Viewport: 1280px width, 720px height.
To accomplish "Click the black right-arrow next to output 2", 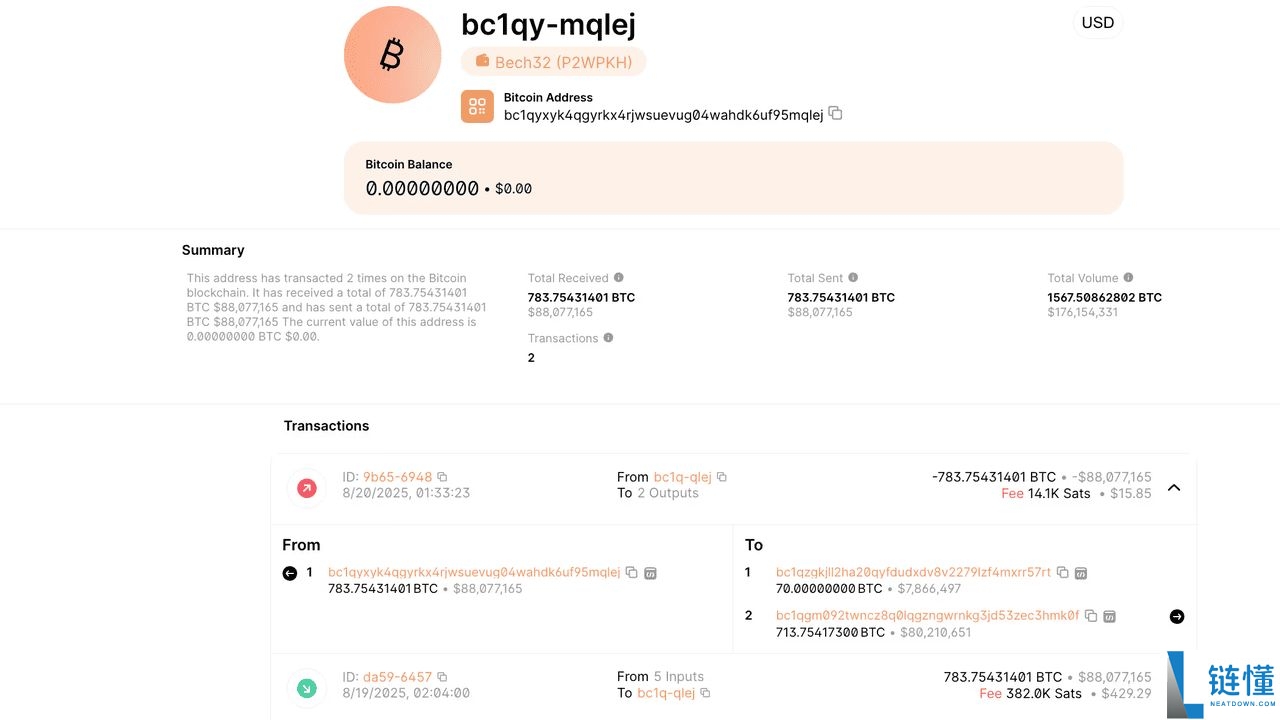I will click(1177, 617).
